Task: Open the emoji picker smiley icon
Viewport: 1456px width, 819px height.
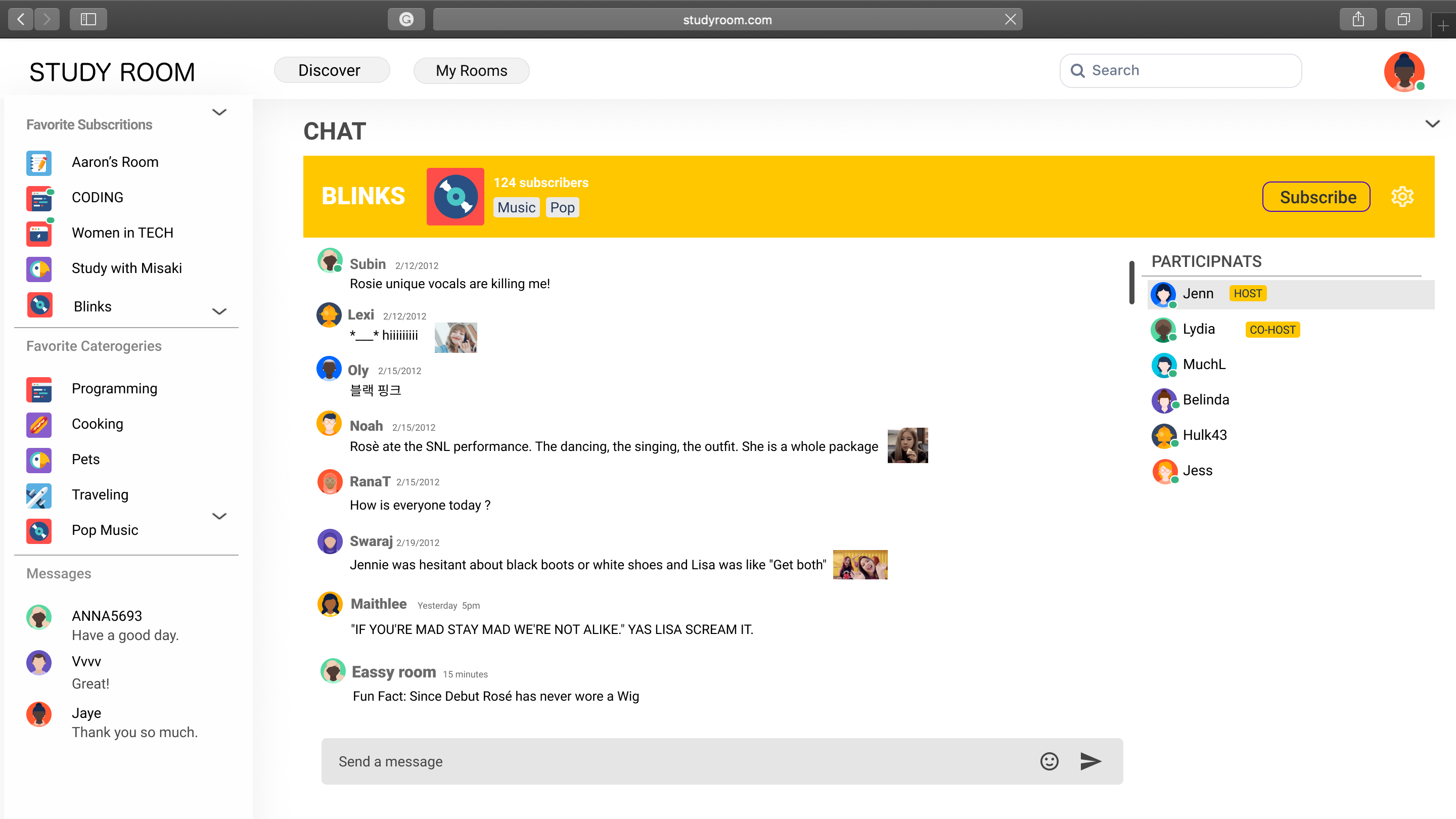Action: [1049, 761]
